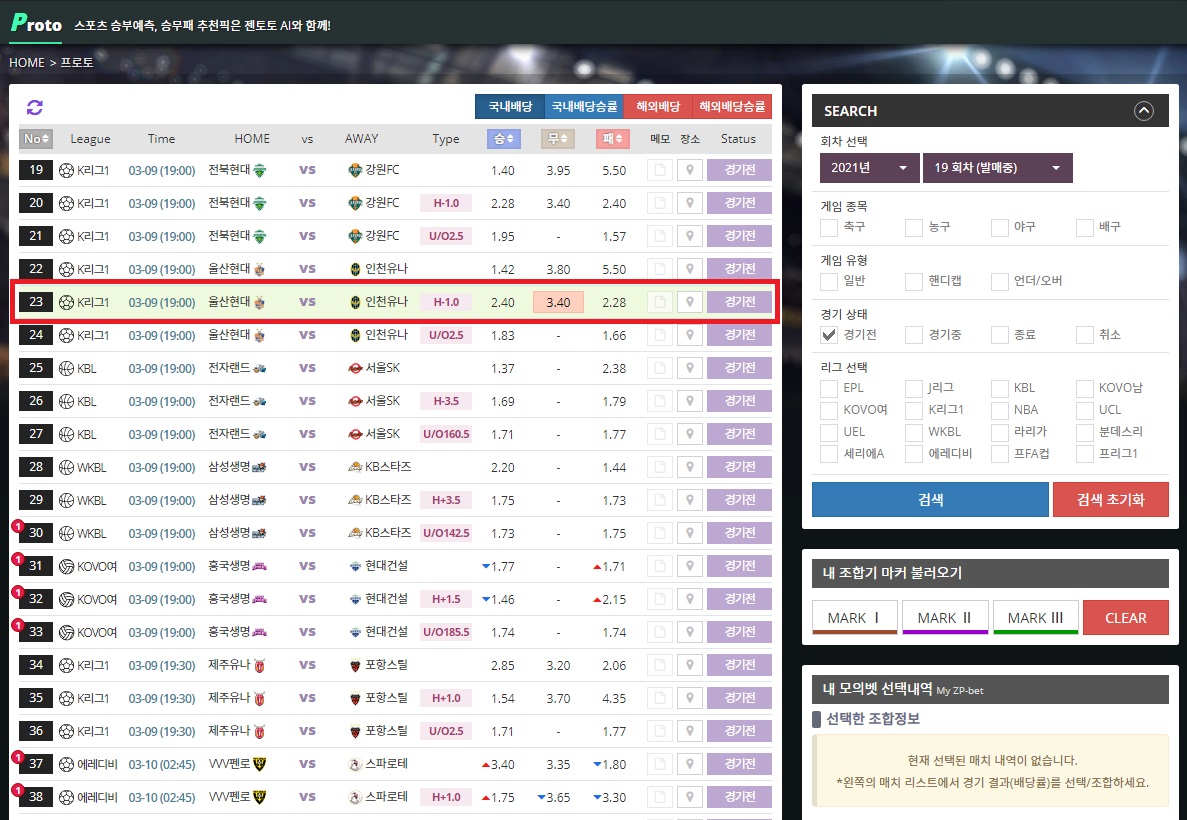Load the MARK II marker
Viewport: 1187px width, 820px height.
pyautogui.click(x=944, y=618)
